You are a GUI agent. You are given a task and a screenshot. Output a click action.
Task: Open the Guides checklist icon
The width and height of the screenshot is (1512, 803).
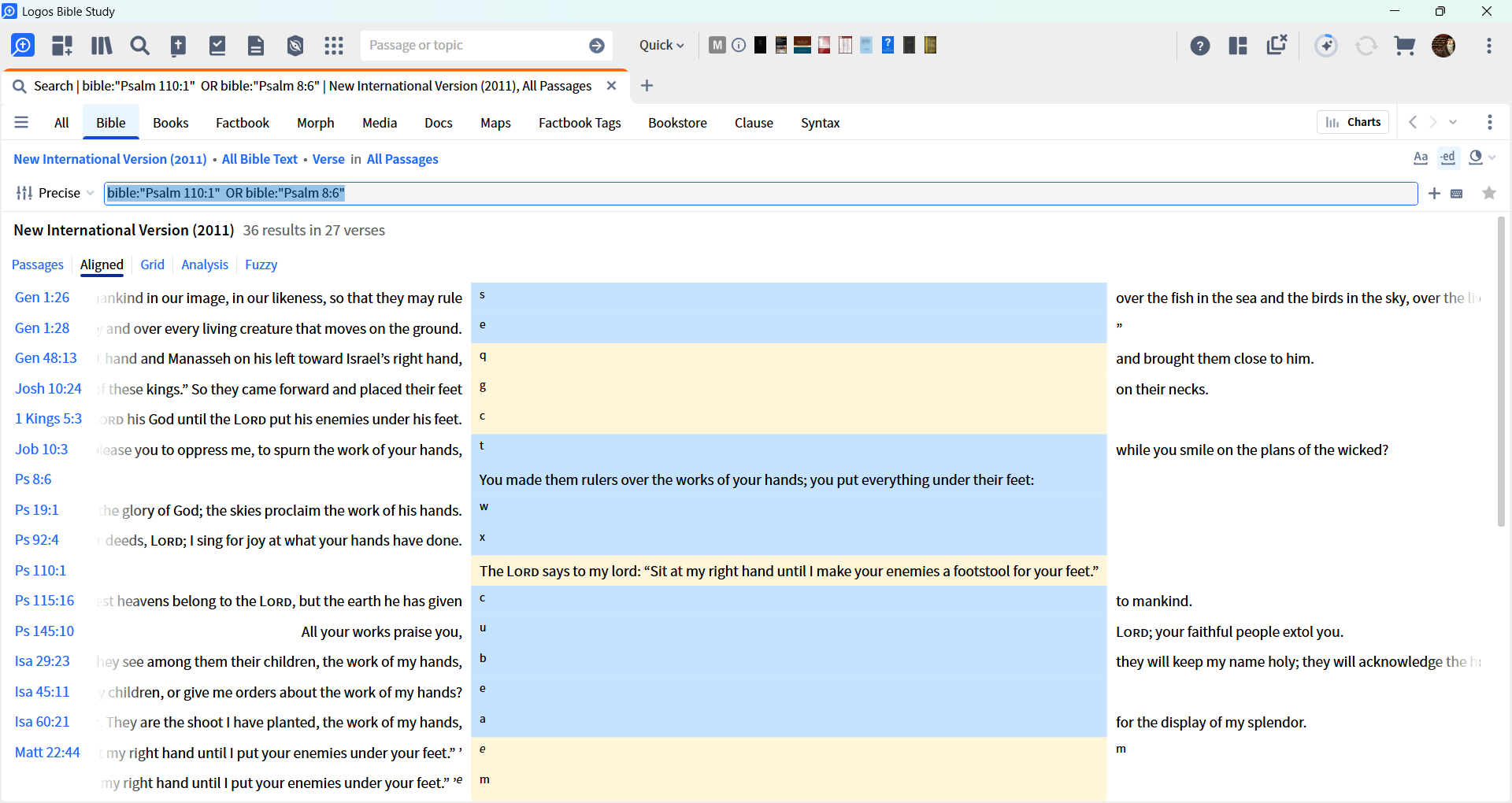tap(217, 46)
